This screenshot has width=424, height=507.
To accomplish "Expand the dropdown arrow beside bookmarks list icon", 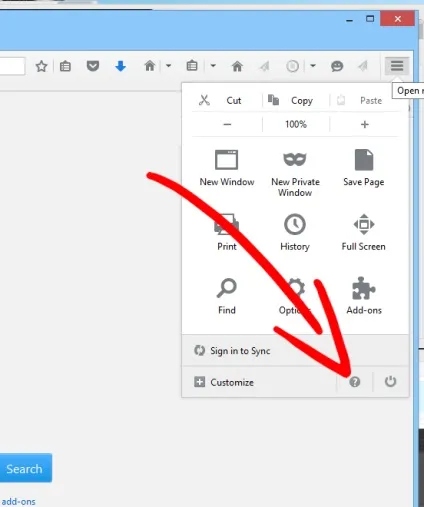I will 213,66.
